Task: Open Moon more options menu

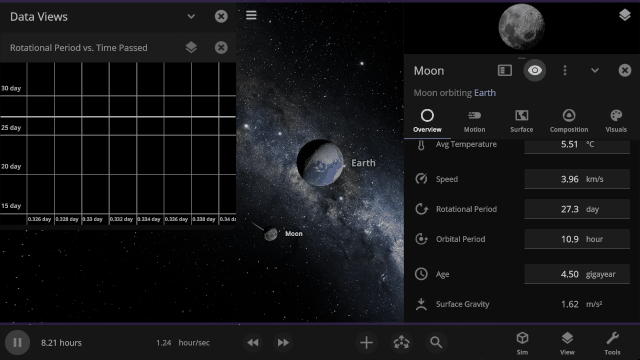Action: tap(565, 70)
